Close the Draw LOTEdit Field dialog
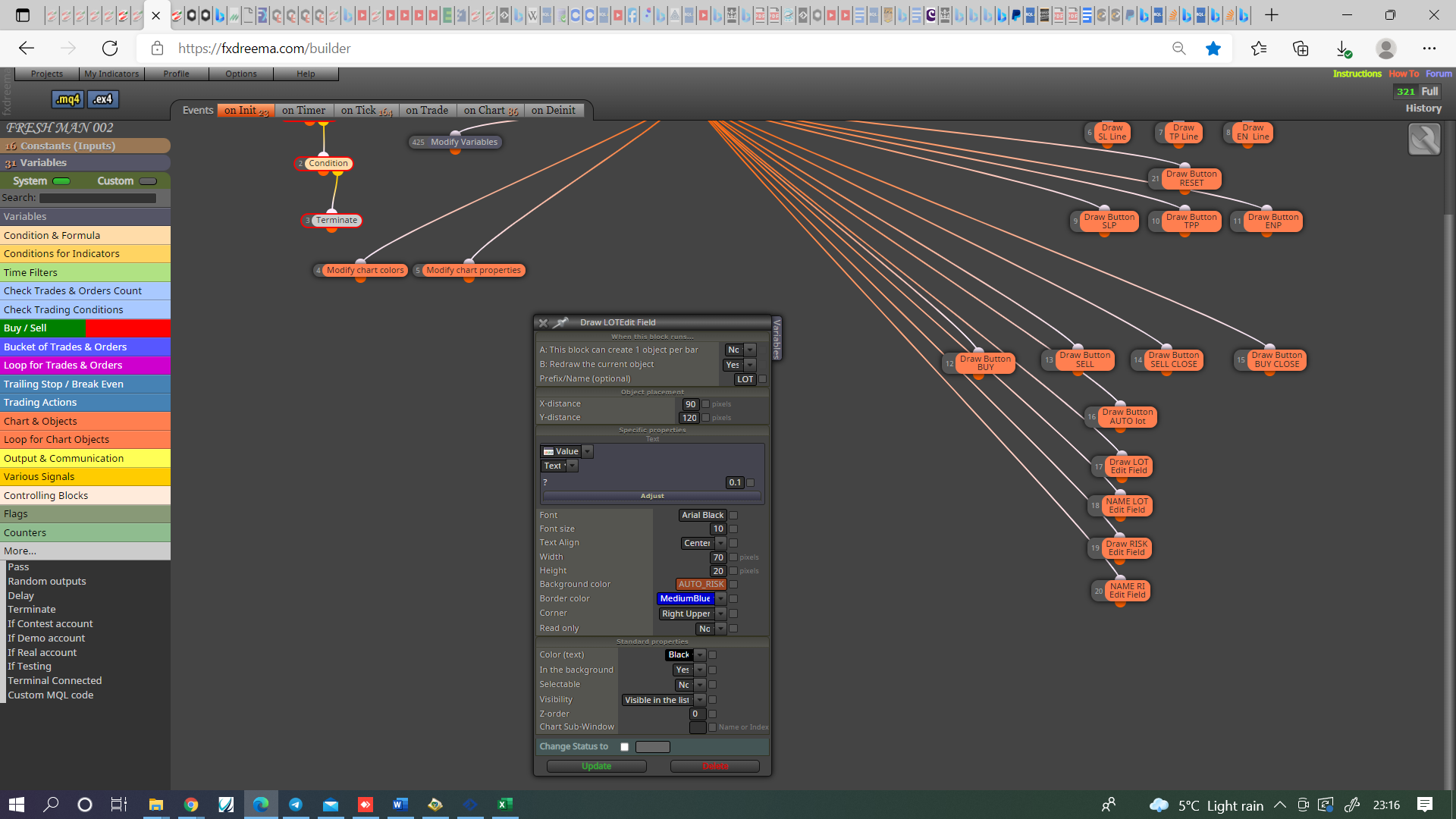Screen dimensions: 1456x819 tap(543, 322)
